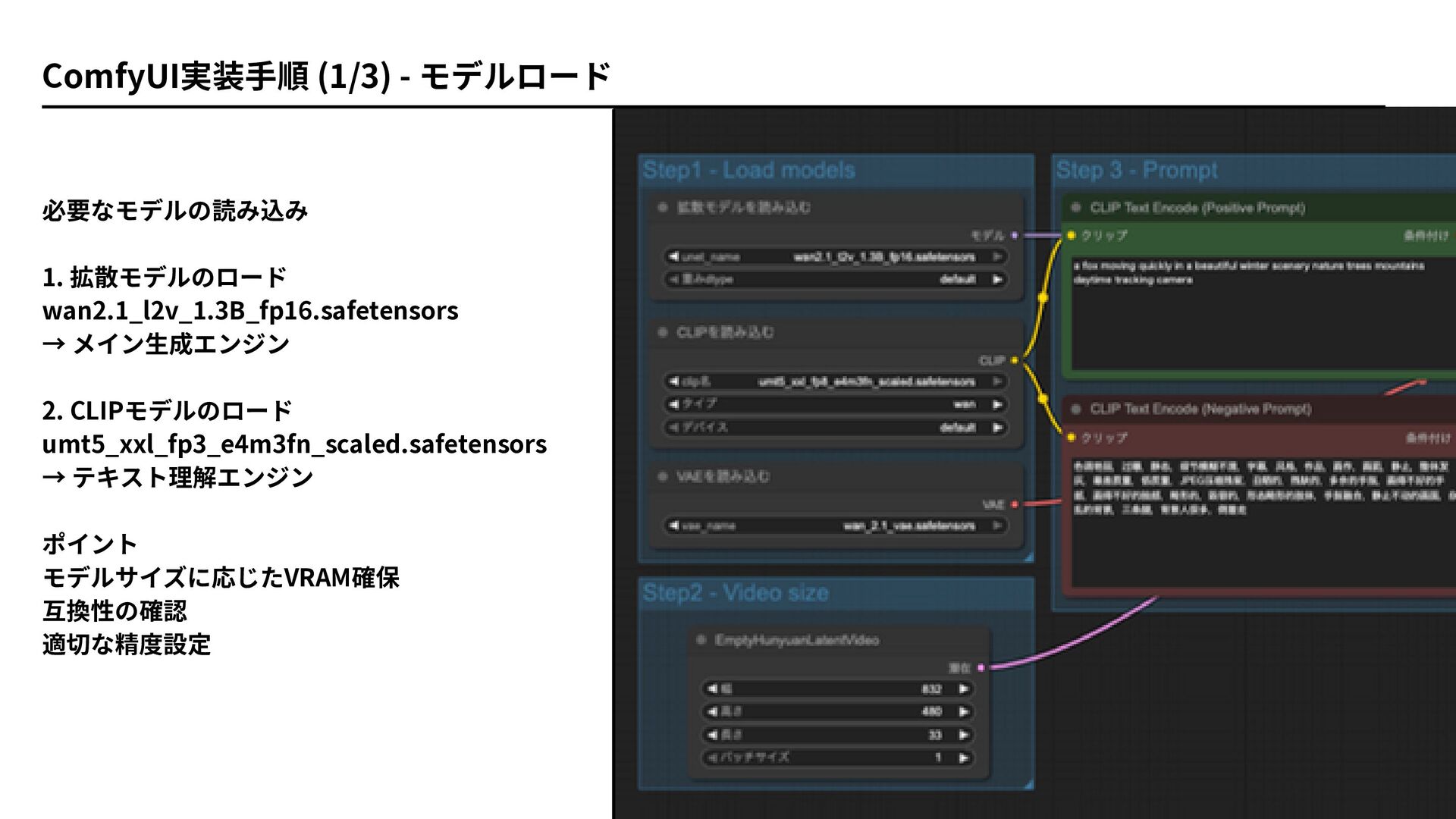Image resolution: width=1456 pixels, height=819 pixels.
Task: Collapse the CLIP Text Encode (Positive Prompt) node dot
Action: tap(1075, 207)
